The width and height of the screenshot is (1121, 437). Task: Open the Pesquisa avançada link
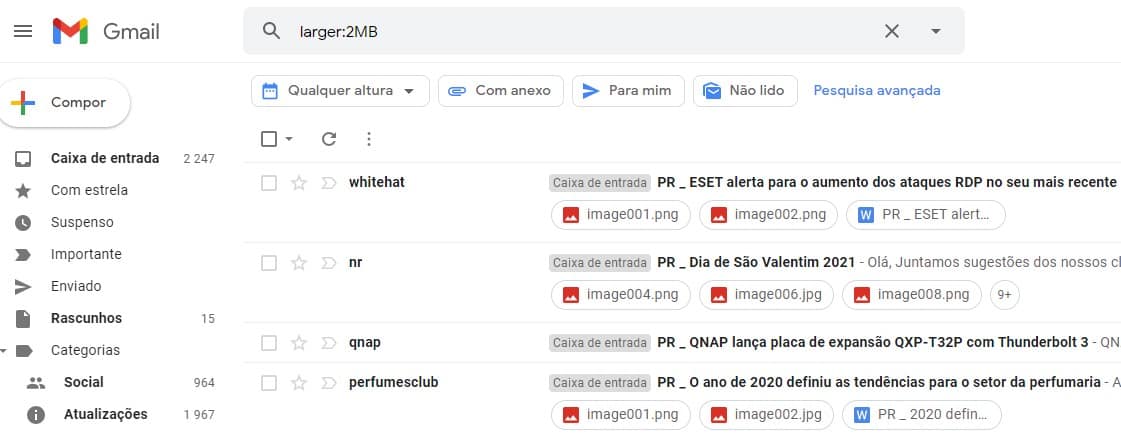[877, 91]
